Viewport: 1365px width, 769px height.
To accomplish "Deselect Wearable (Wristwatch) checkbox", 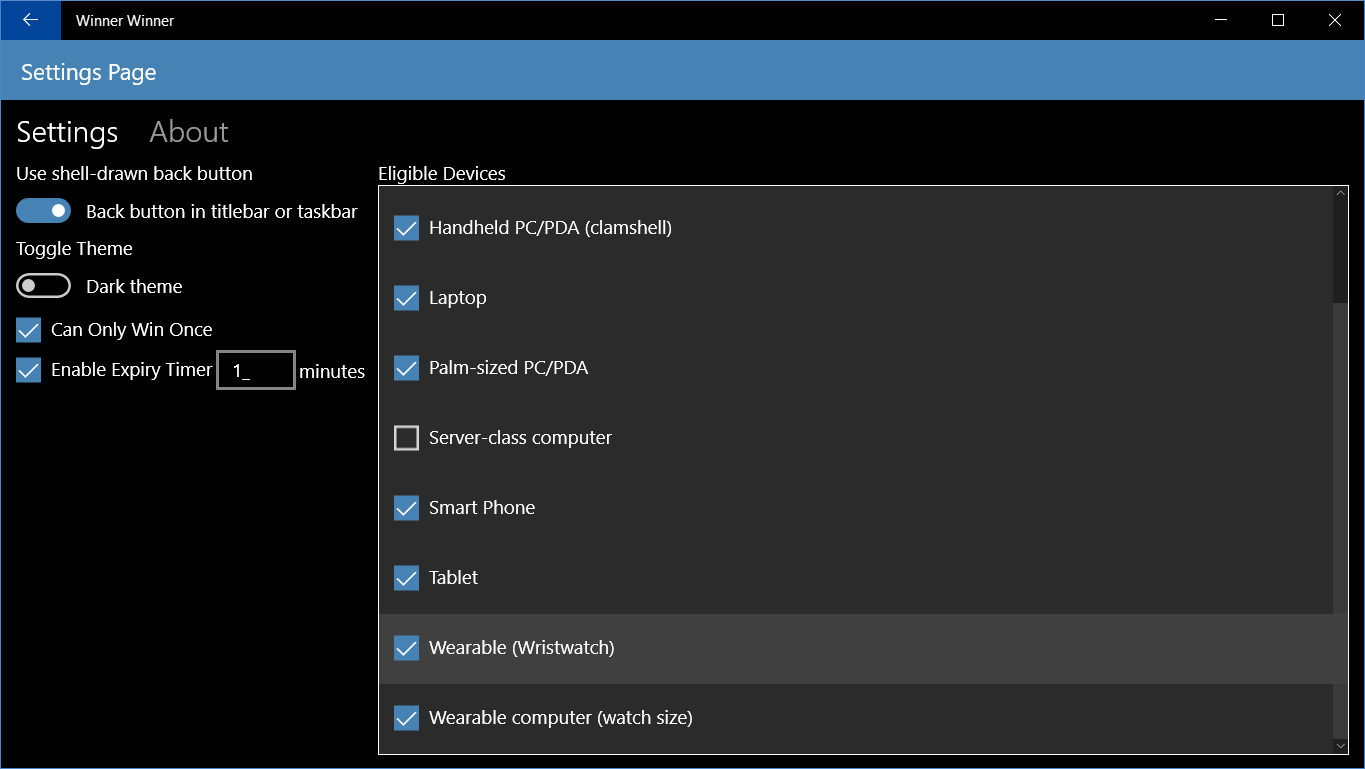I will (x=406, y=648).
